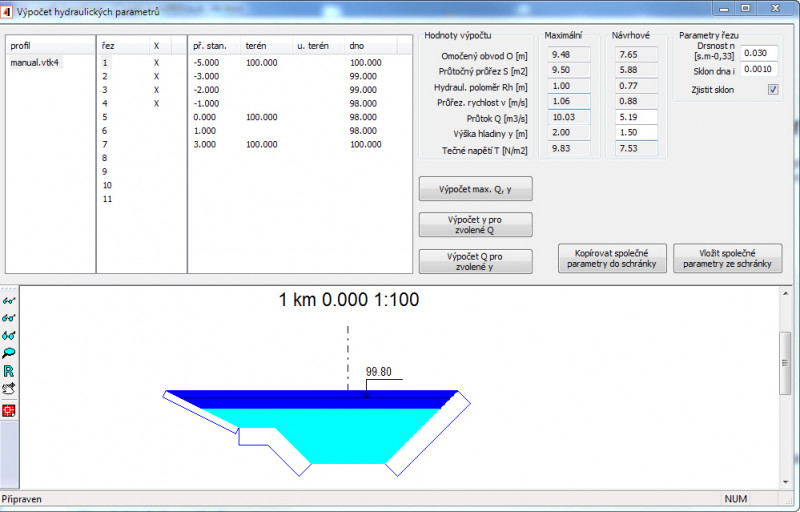Minimize the Výpočet hydraulických parametrů window
This screenshot has width=800, height=512.
tap(724, 8)
